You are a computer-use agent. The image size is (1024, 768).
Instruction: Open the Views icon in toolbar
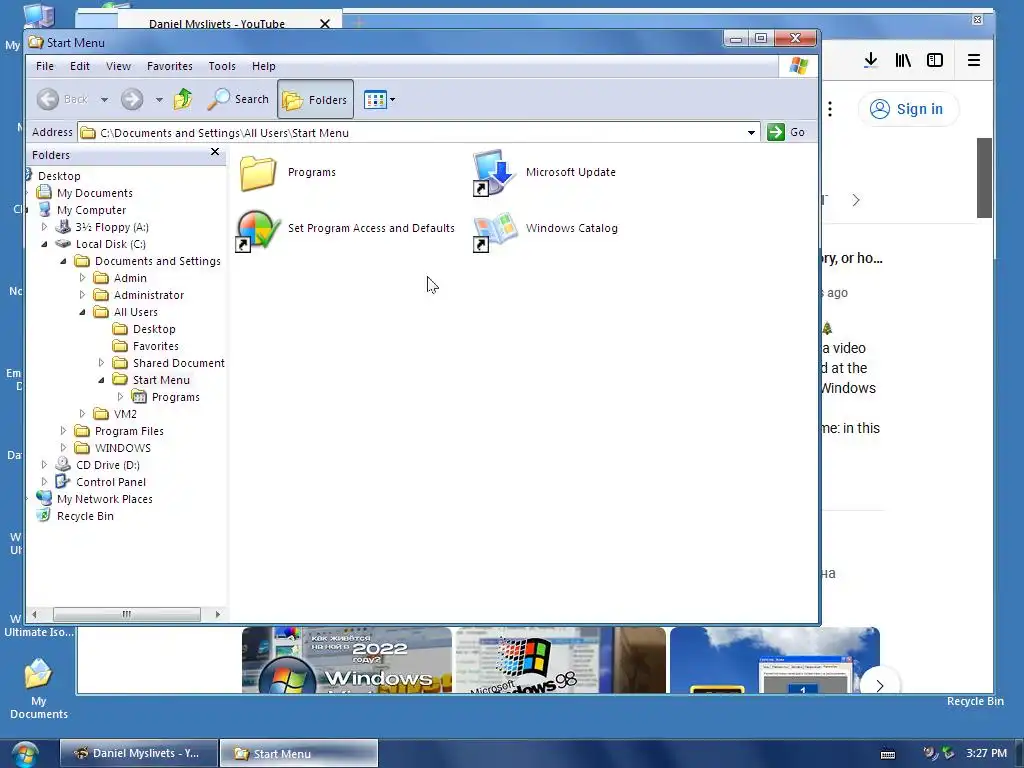[x=375, y=100]
